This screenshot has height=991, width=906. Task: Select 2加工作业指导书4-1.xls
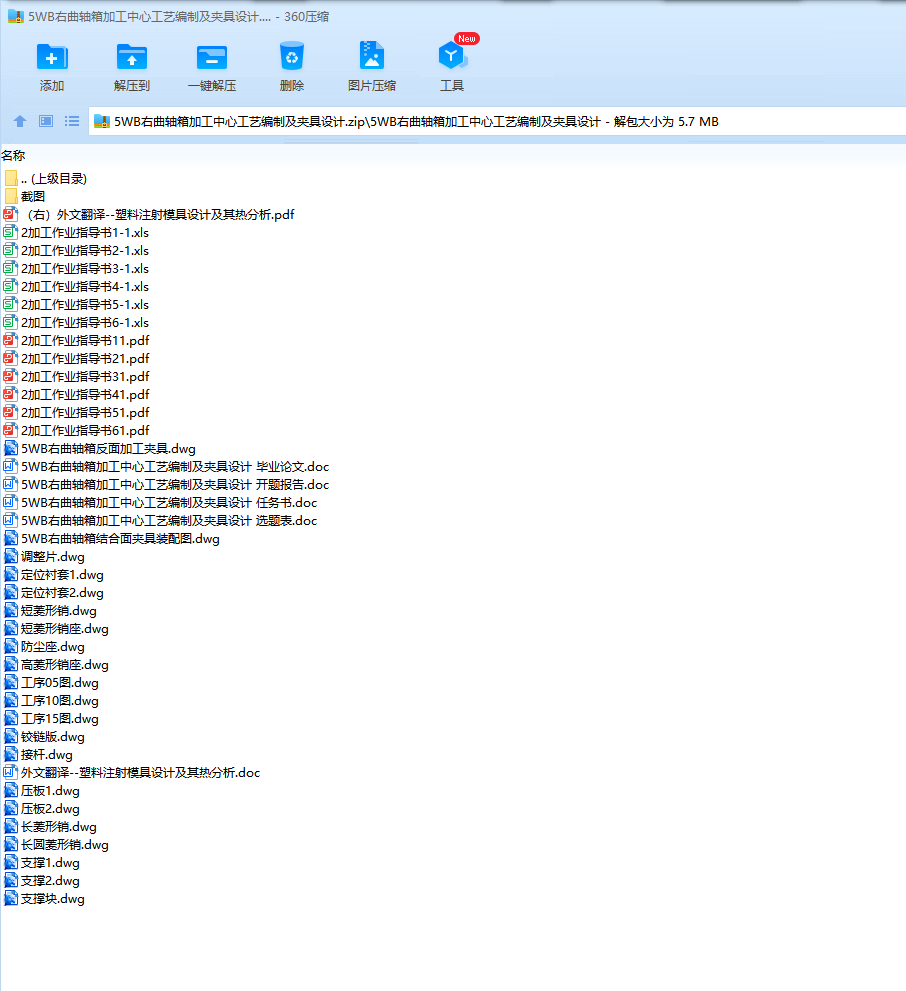(76, 287)
